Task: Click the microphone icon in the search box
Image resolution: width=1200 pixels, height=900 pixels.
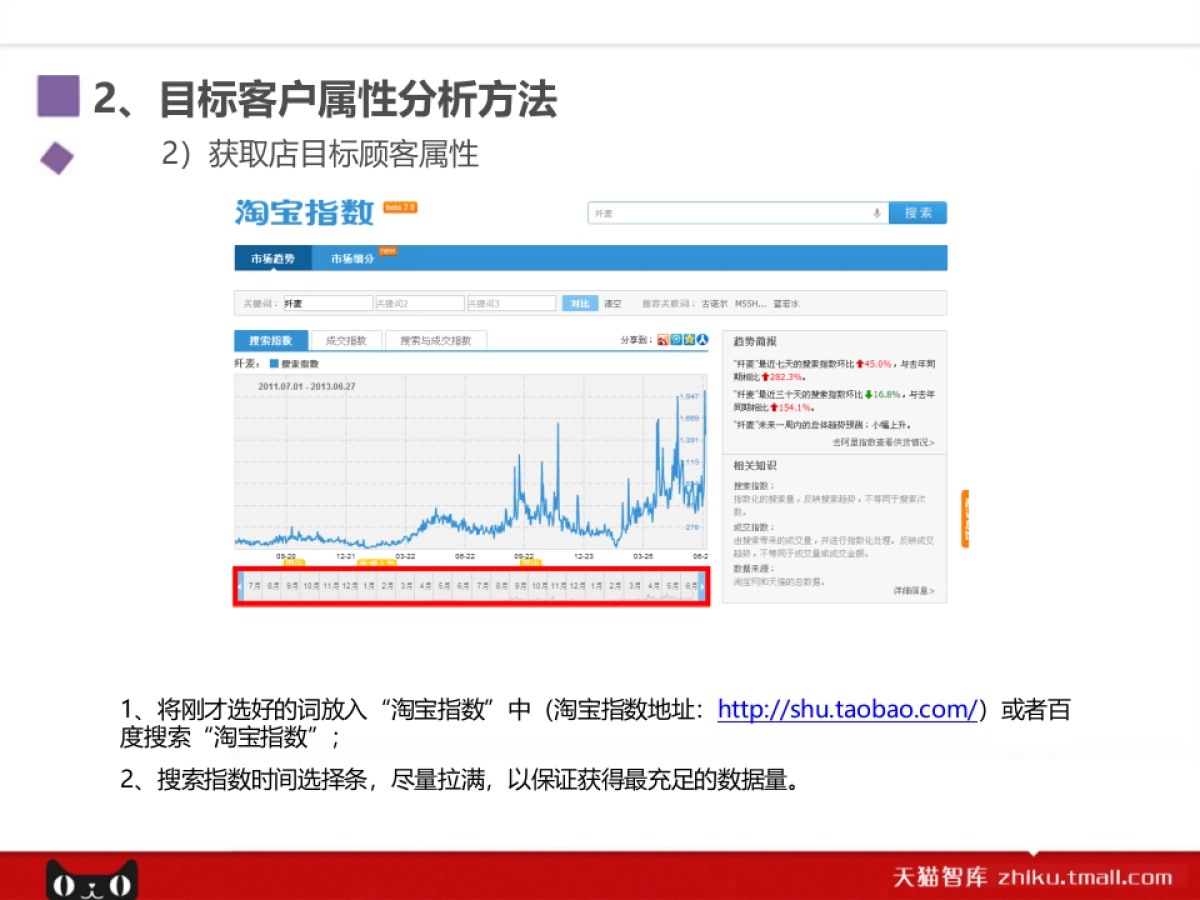Action: click(878, 212)
